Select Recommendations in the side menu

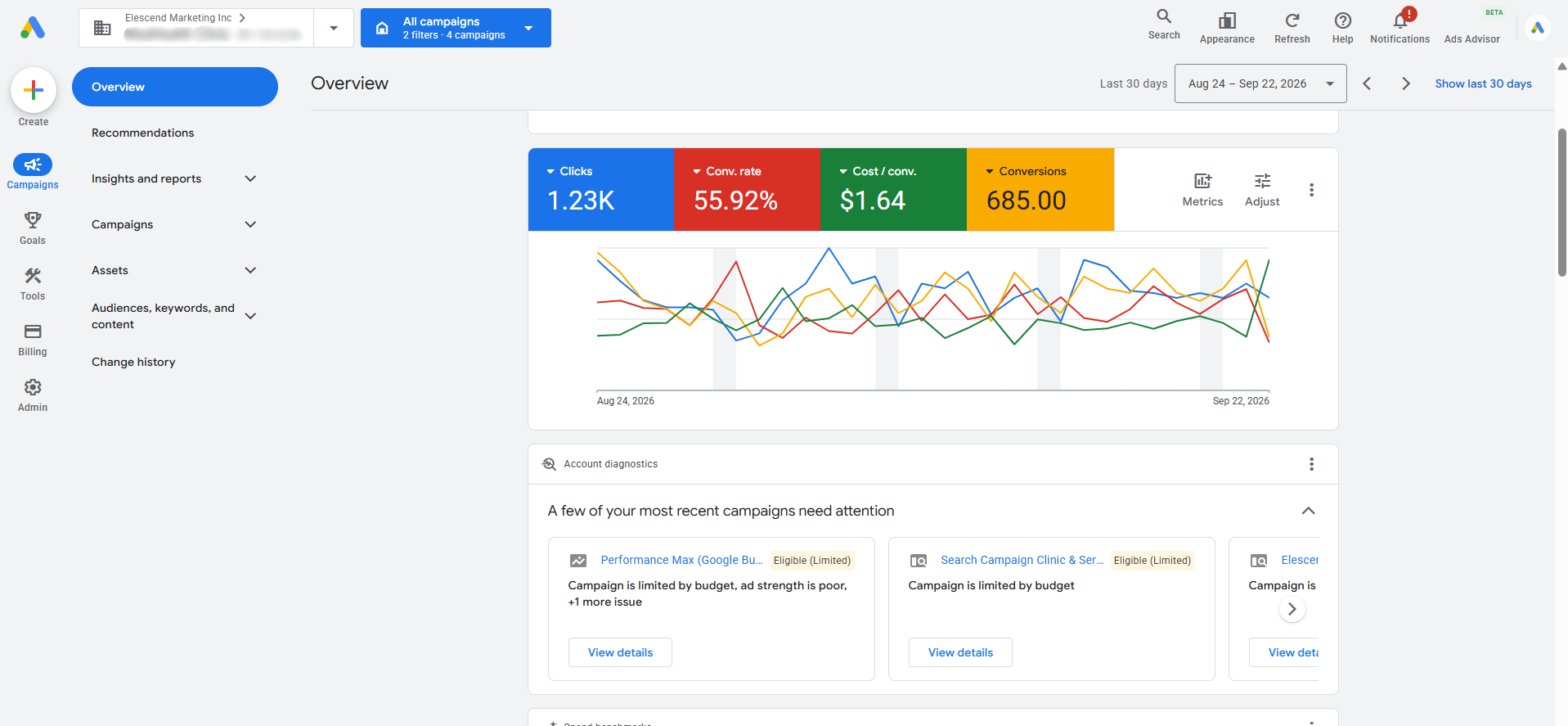point(142,133)
